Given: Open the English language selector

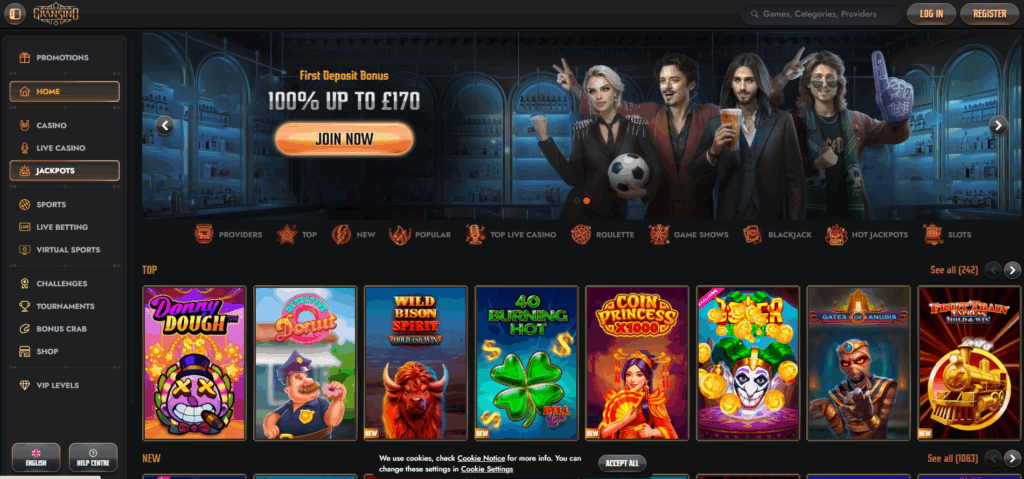Looking at the screenshot, I should click(36, 457).
